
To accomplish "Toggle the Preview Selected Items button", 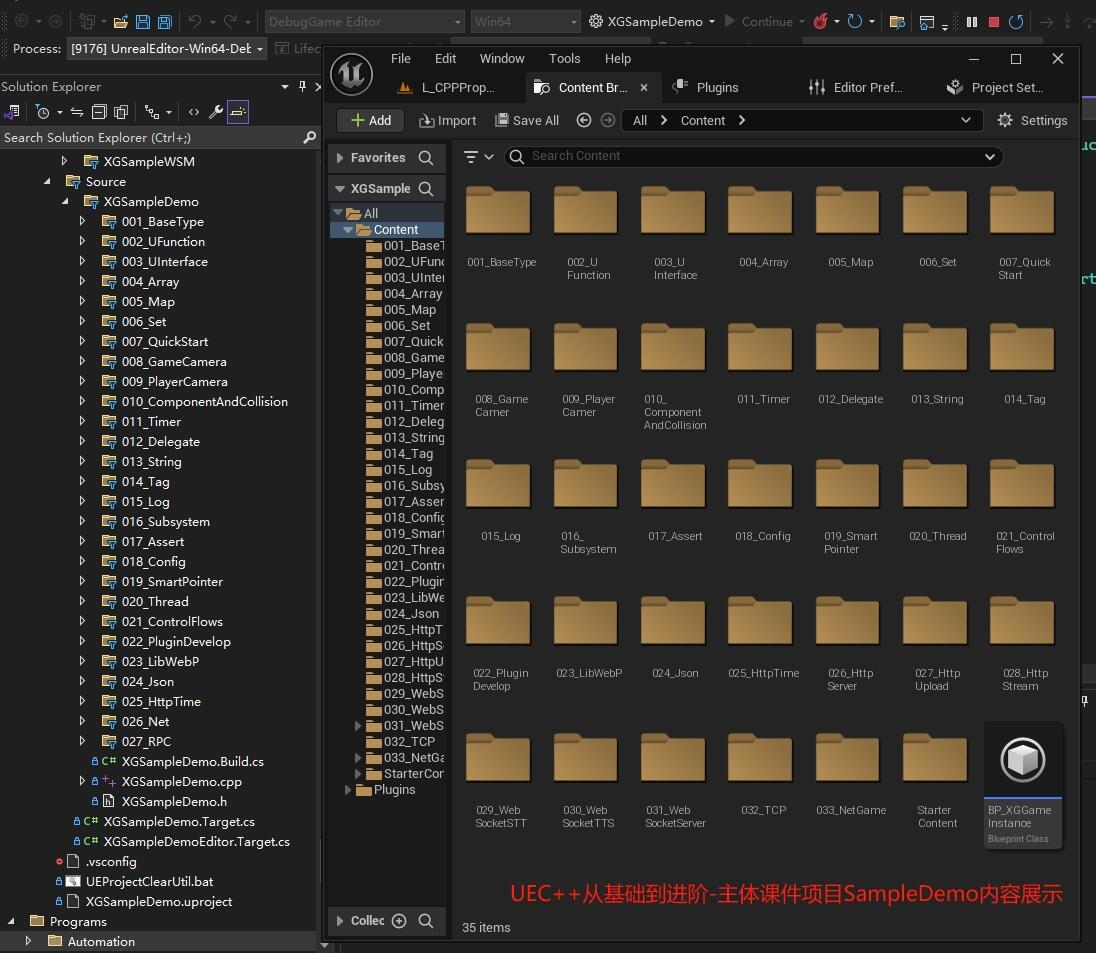I will [x=238, y=112].
